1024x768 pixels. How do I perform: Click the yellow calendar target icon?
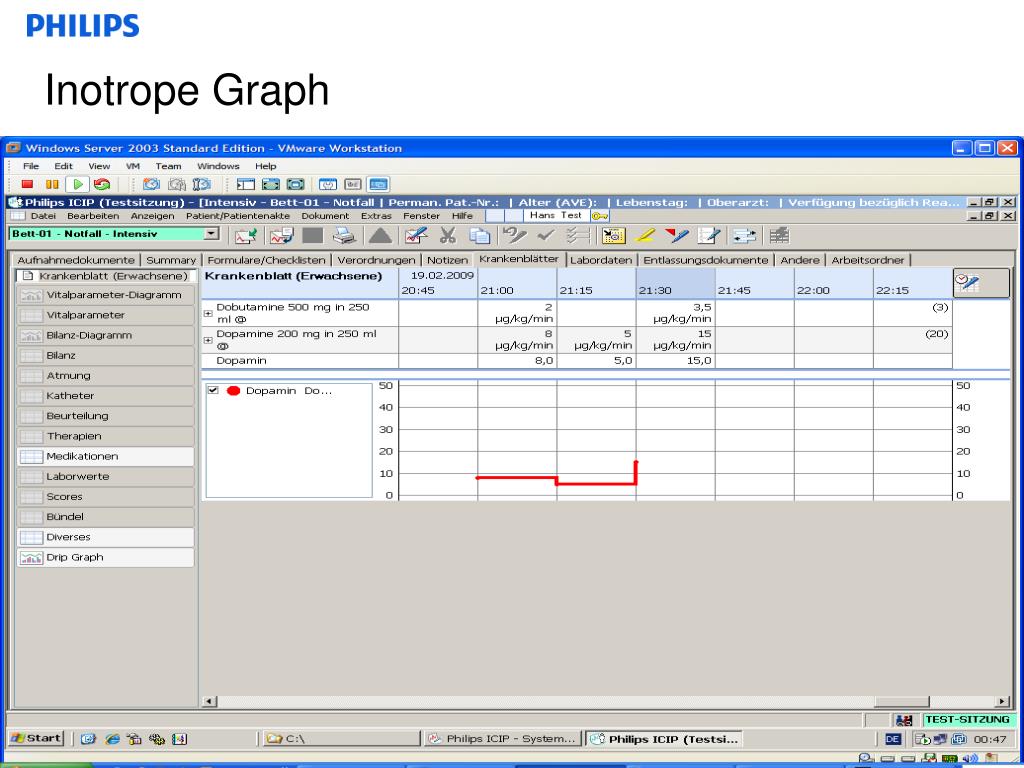tap(613, 236)
